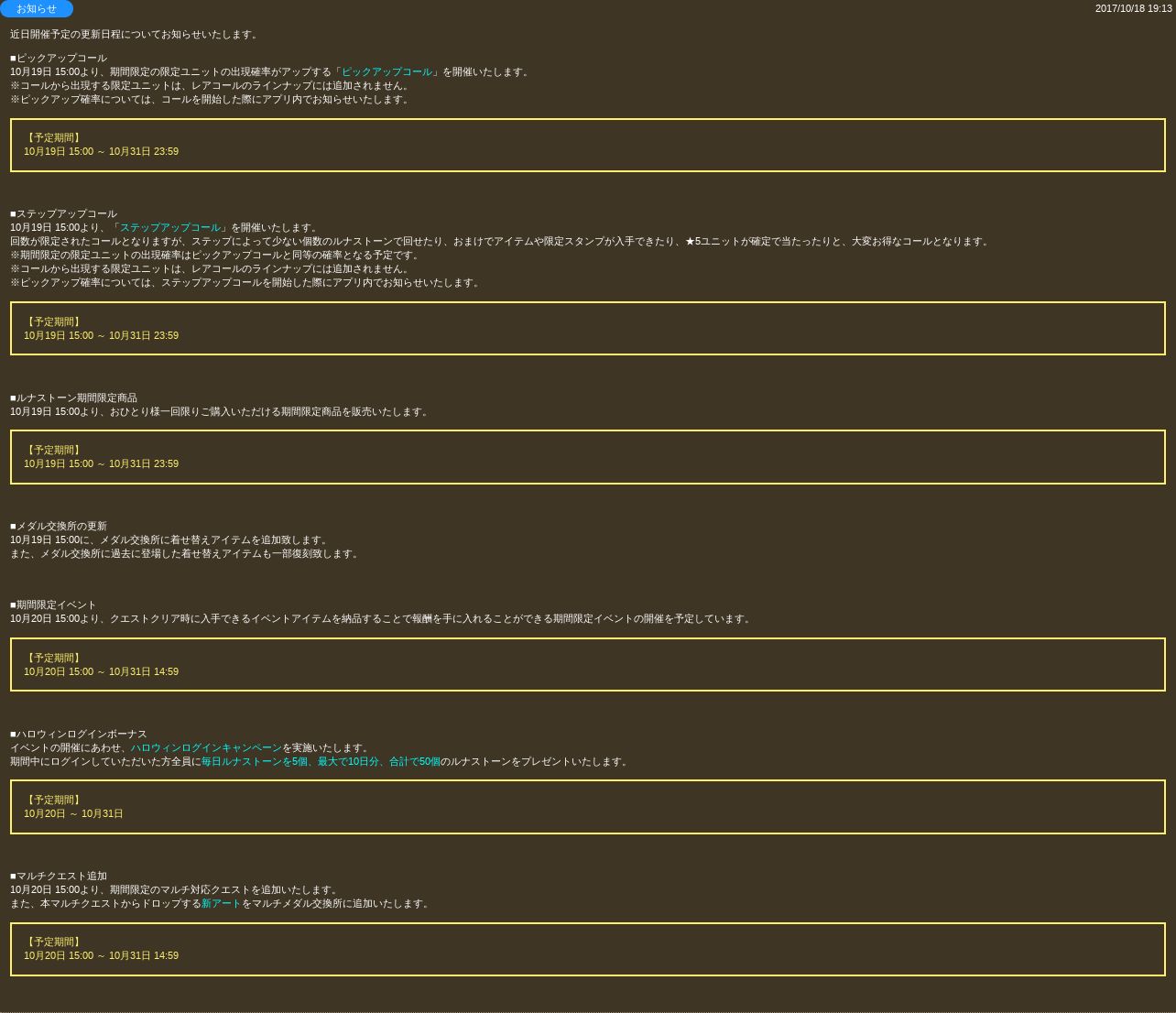This screenshot has width=1176, height=1013.
Task: Click the 【予定期間】 label in the pickup call box
Action: (x=53, y=138)
